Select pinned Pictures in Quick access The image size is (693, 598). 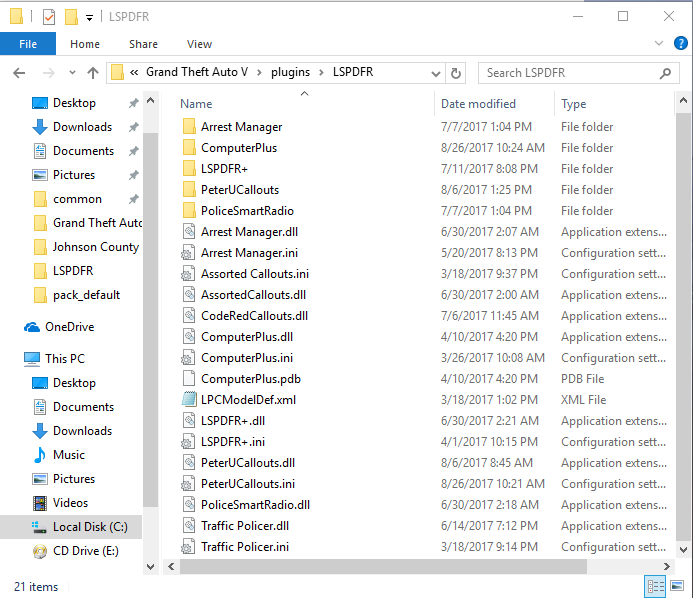pos(74,175)
